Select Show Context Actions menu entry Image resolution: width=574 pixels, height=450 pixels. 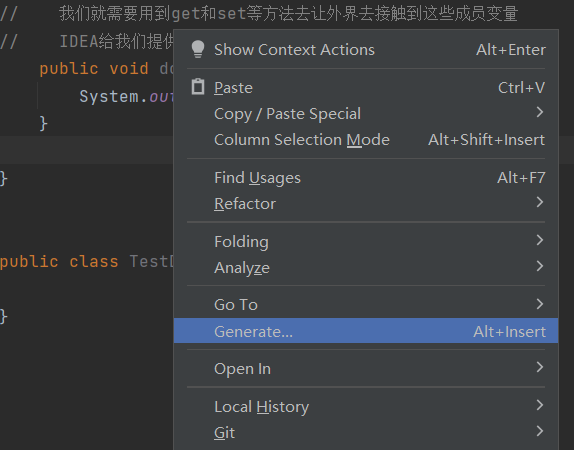click(366, 49)
